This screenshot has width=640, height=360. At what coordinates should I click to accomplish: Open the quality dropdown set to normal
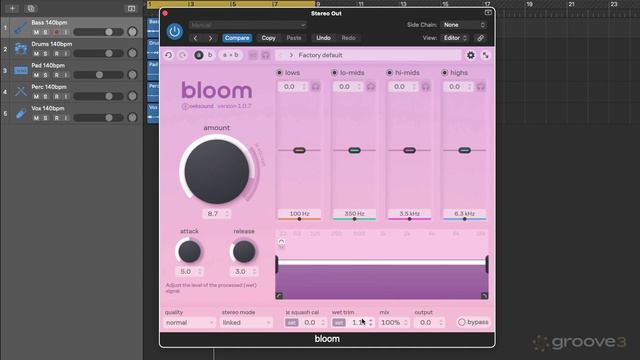tap(189, 322)
